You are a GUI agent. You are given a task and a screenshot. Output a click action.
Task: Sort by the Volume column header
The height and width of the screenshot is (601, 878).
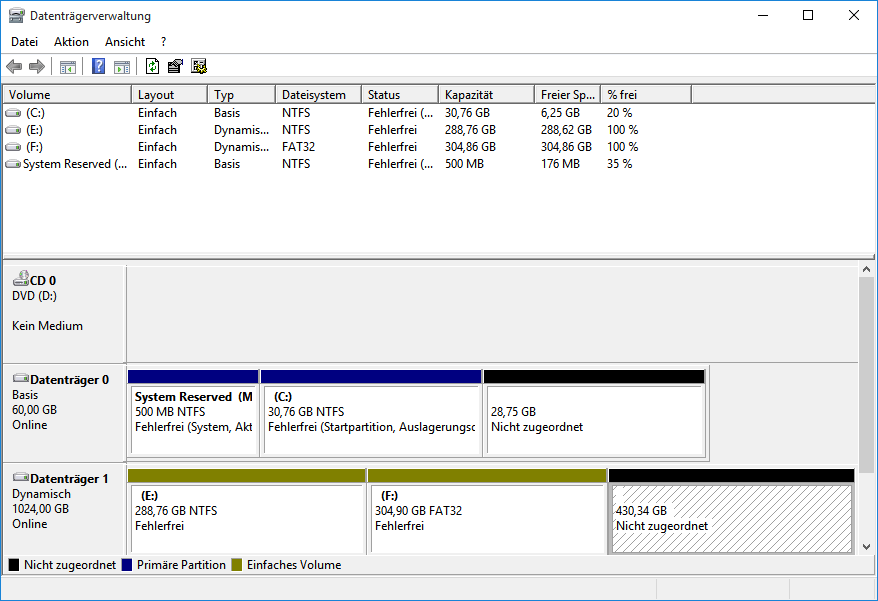[x=67, y=95]
